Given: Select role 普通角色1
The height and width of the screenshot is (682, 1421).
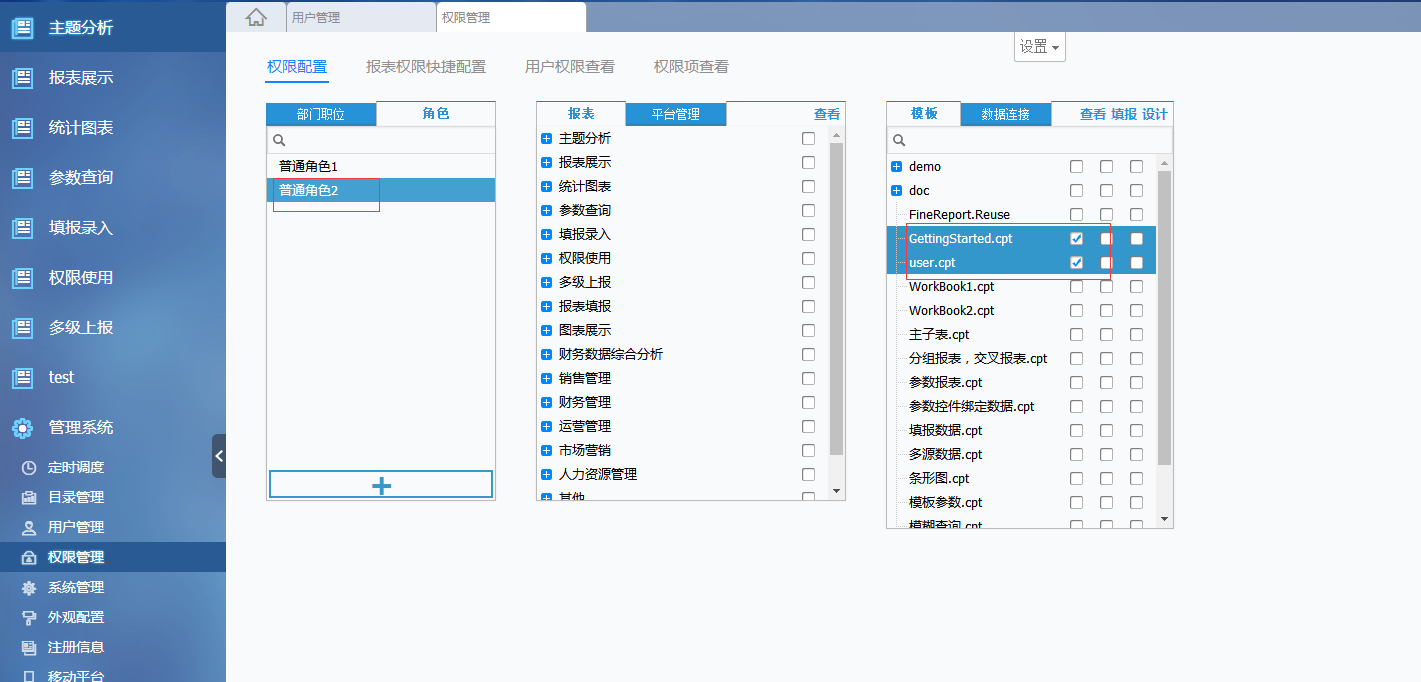Looking at the screenshot, I should 381,166.
